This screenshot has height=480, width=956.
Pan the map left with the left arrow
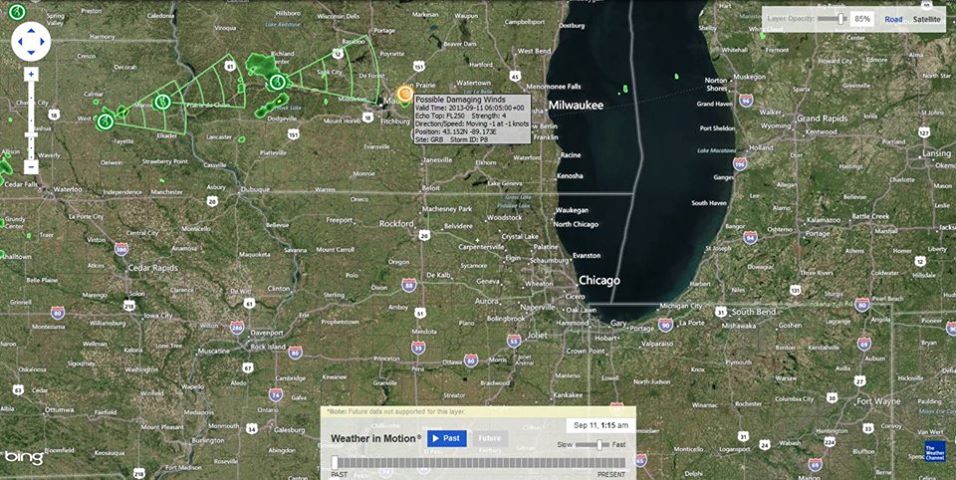click(x=19, y=41)
